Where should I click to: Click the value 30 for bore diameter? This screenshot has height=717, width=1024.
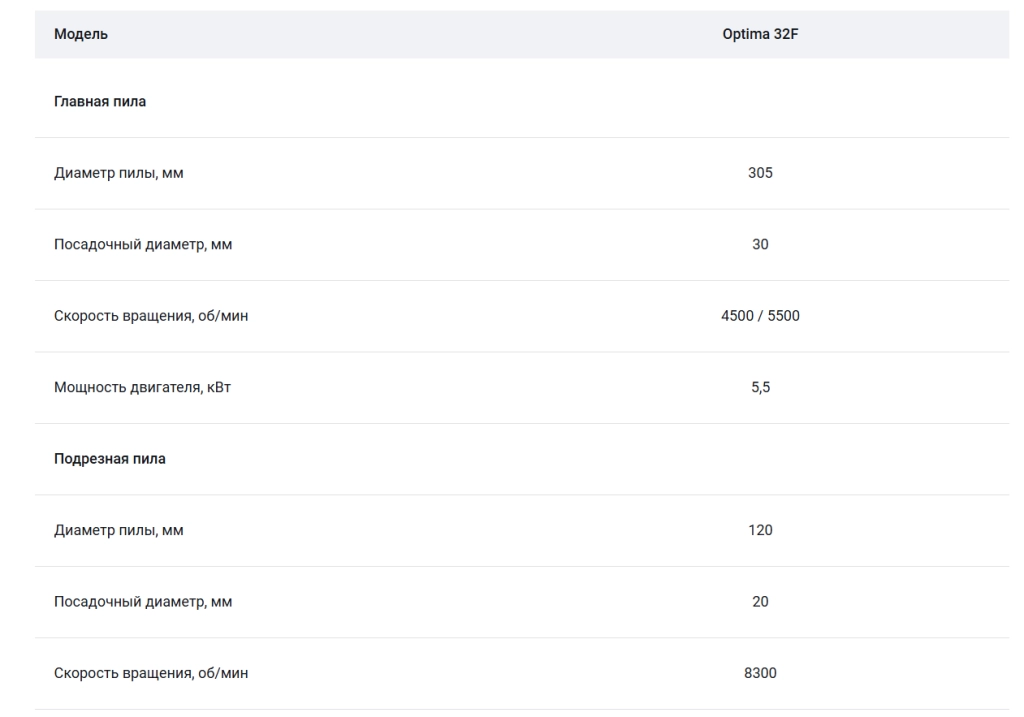pyautogui.click(x=760, y=244)
